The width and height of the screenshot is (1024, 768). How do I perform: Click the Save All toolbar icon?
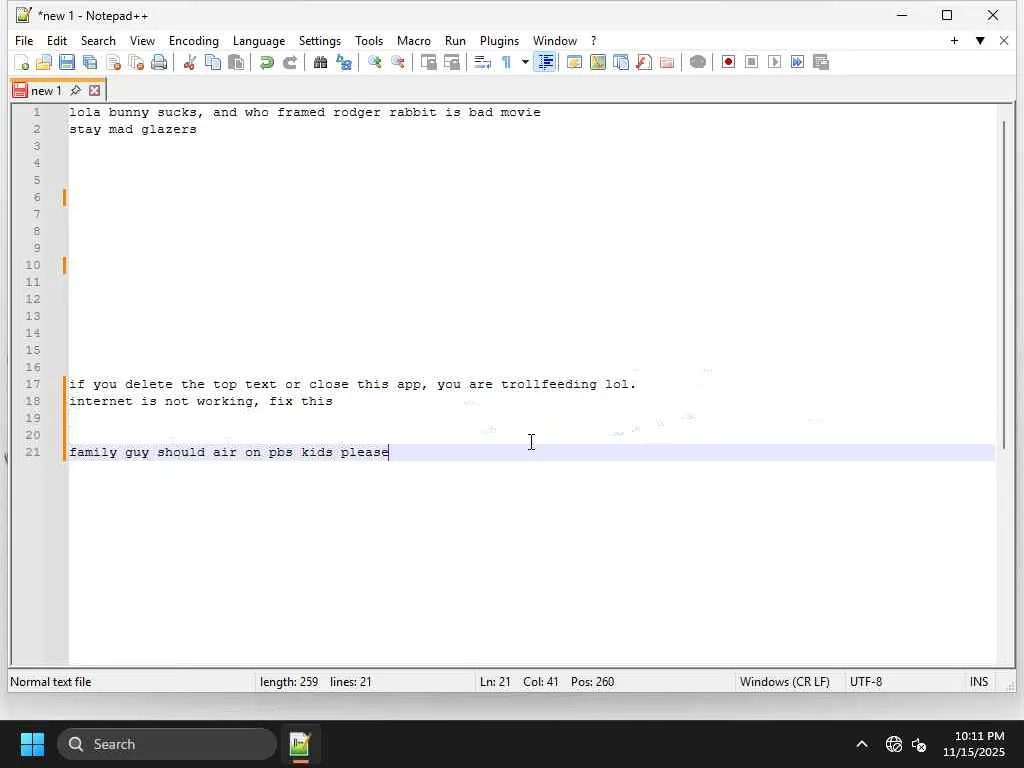coord(90,63)
